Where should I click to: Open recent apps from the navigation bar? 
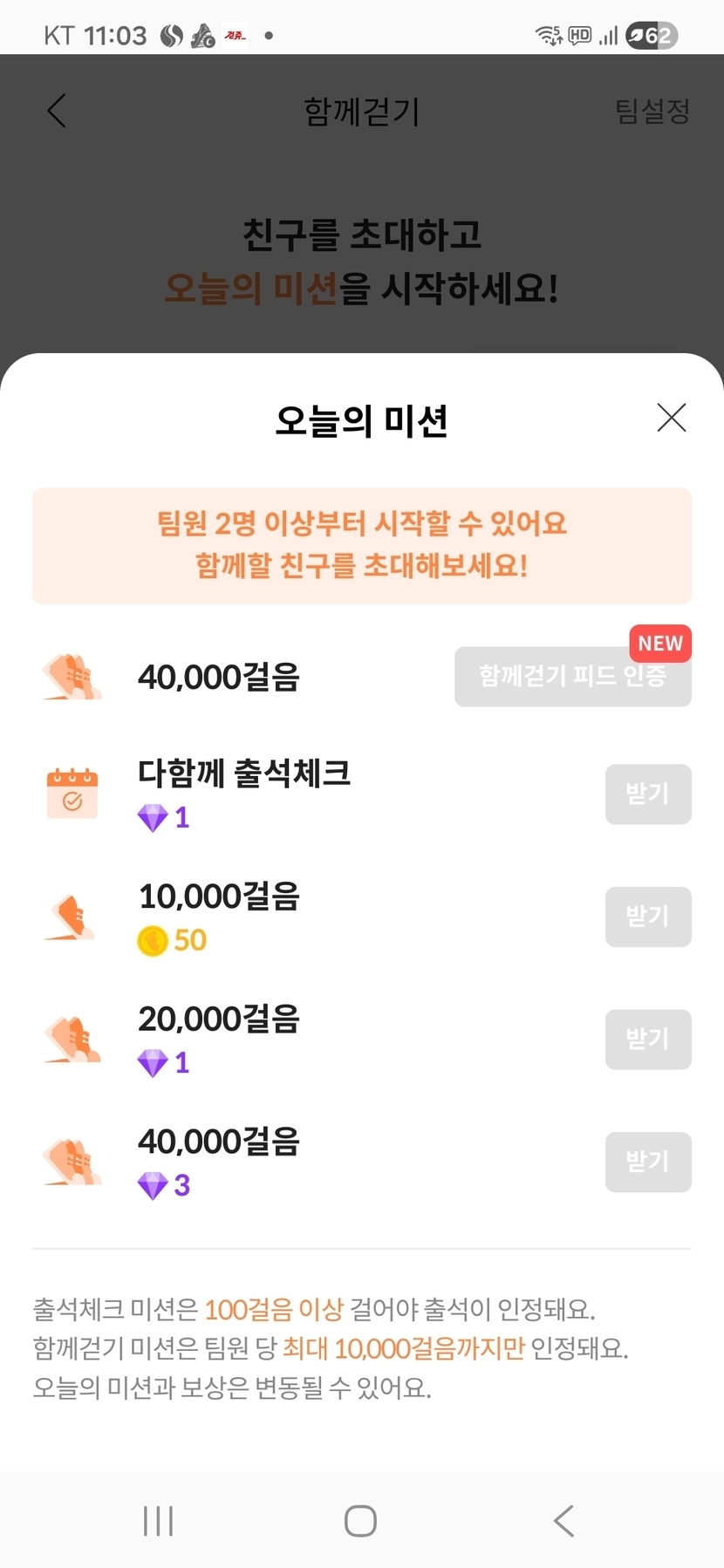coord(158,1521)
